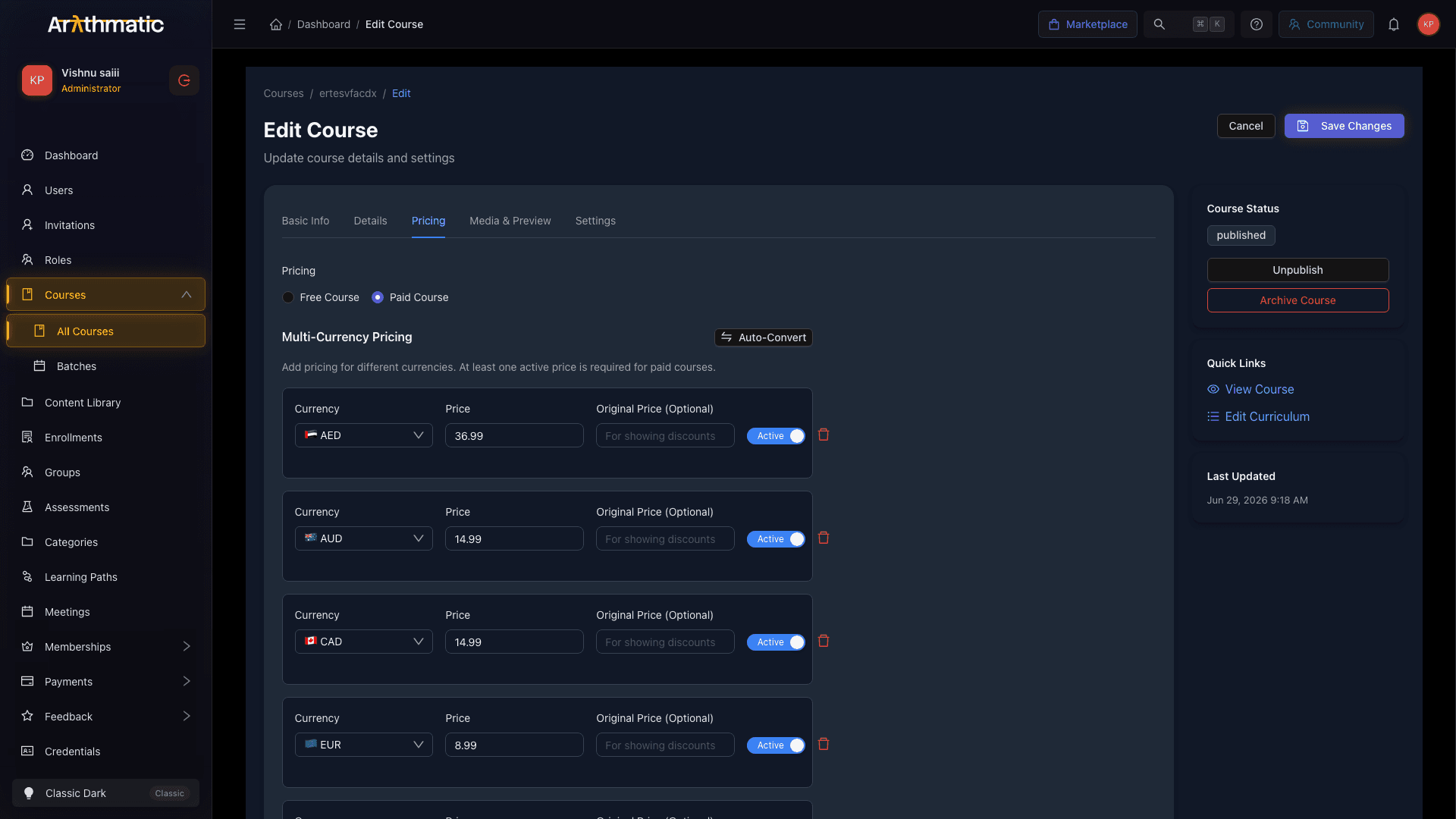Open the CAD currency dropdown
This screenshot has height=819, width=1456.
(363, 642)
